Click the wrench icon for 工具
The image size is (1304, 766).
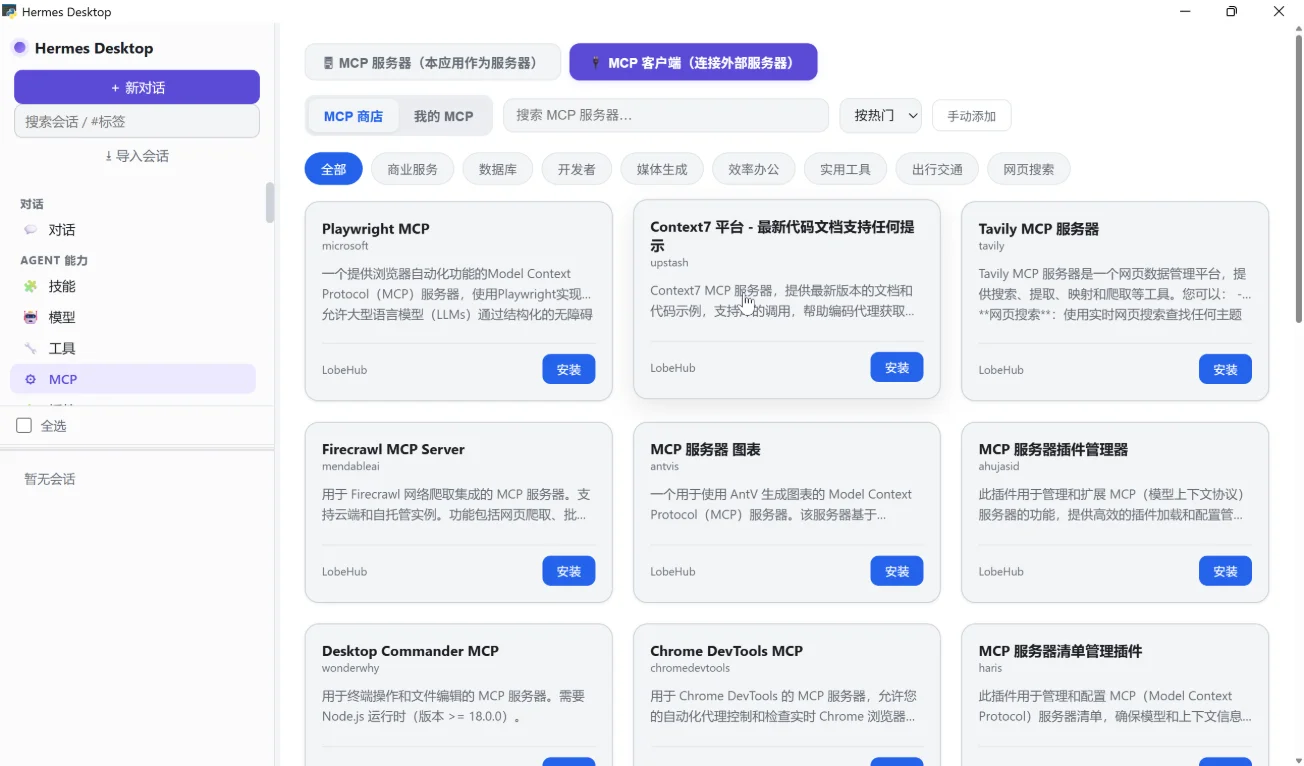point(30,349)
